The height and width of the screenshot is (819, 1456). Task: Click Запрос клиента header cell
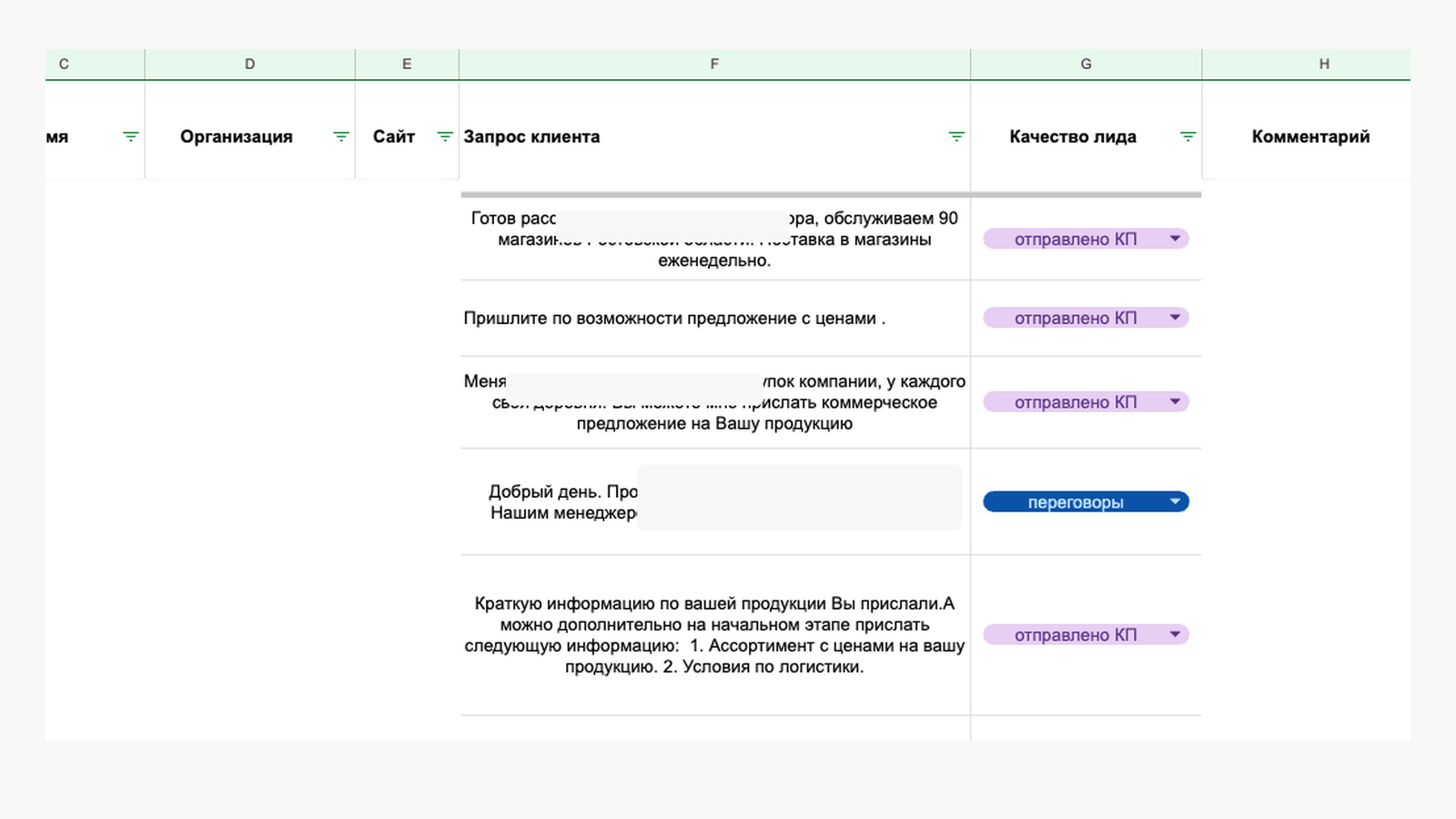714,136
